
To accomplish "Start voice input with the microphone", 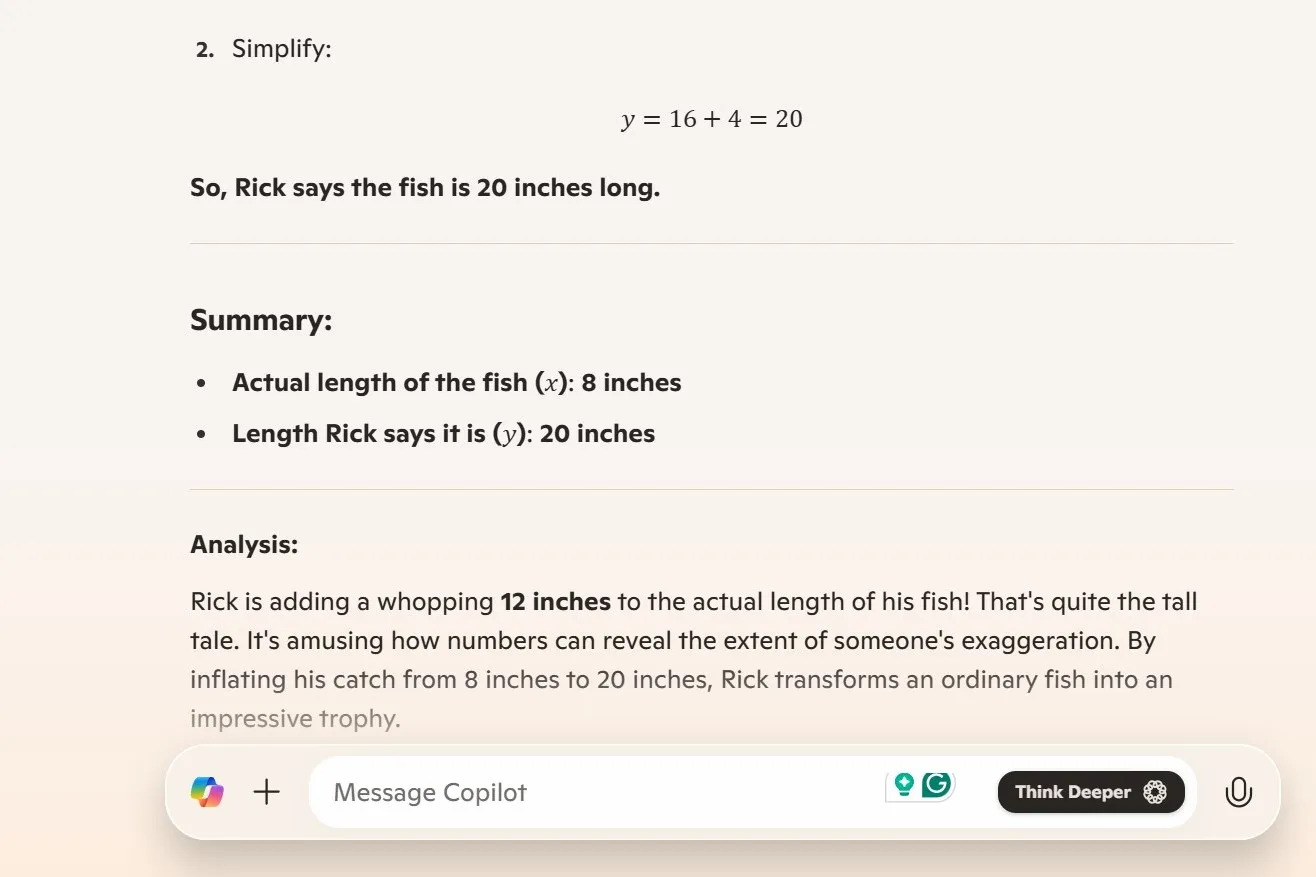I will tap(1238, 792).
